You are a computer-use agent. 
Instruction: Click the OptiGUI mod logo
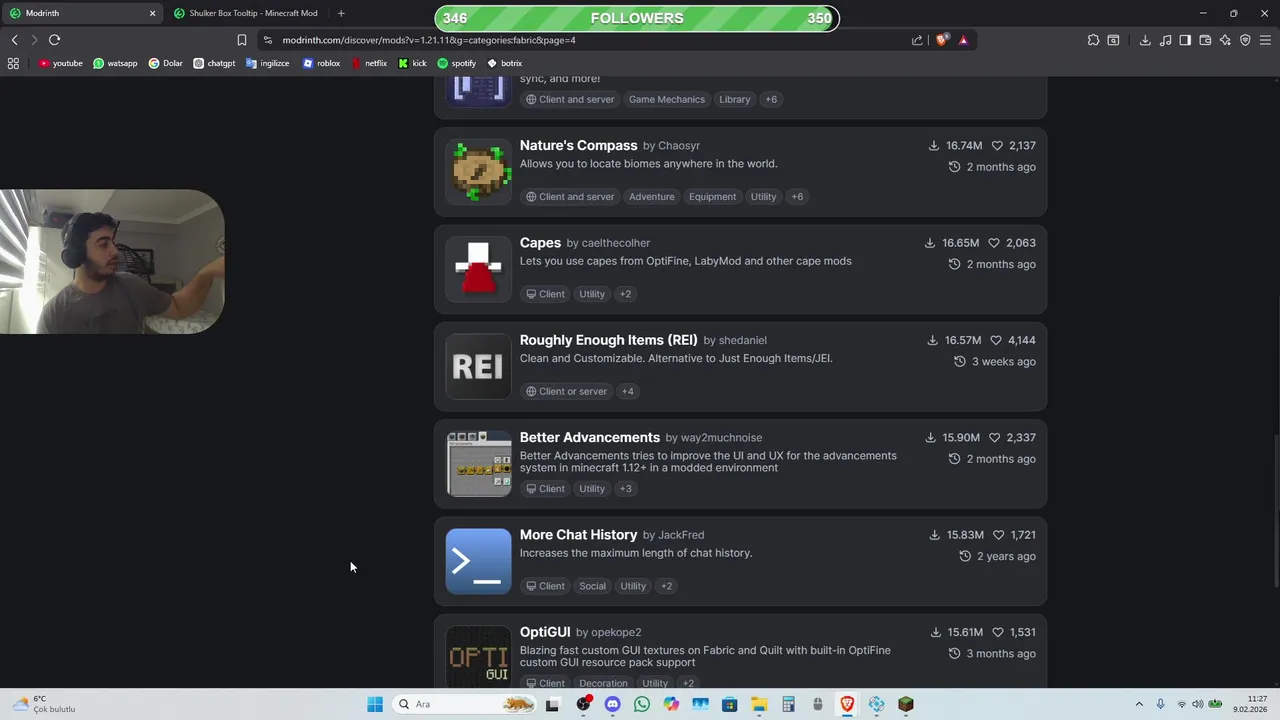pos(478,656)
